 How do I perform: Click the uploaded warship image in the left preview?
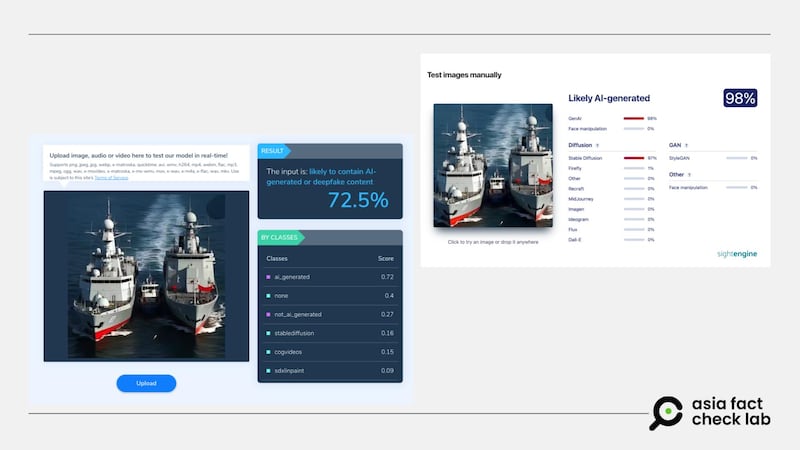click(x=146, y=276)
